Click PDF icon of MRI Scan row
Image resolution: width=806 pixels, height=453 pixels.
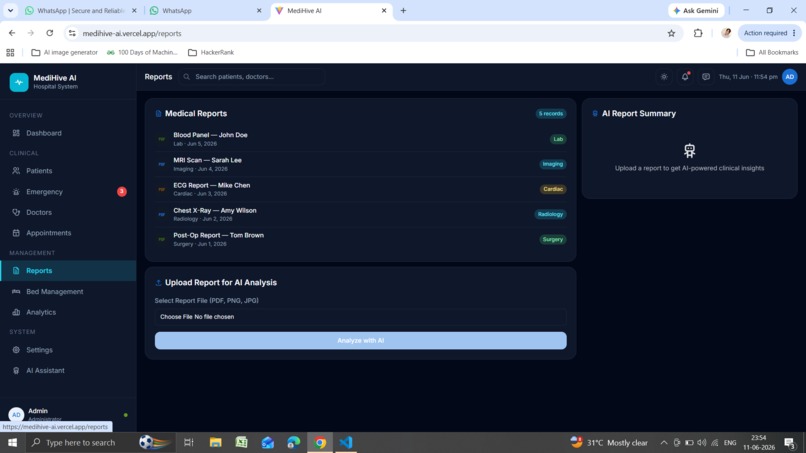(162, 165)
